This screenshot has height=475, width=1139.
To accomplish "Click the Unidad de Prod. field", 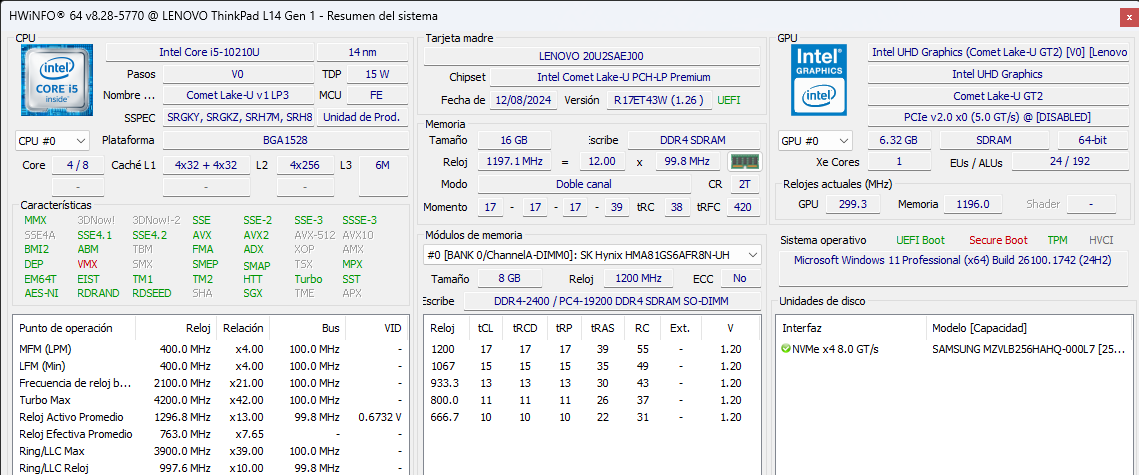I will (363, 117).
